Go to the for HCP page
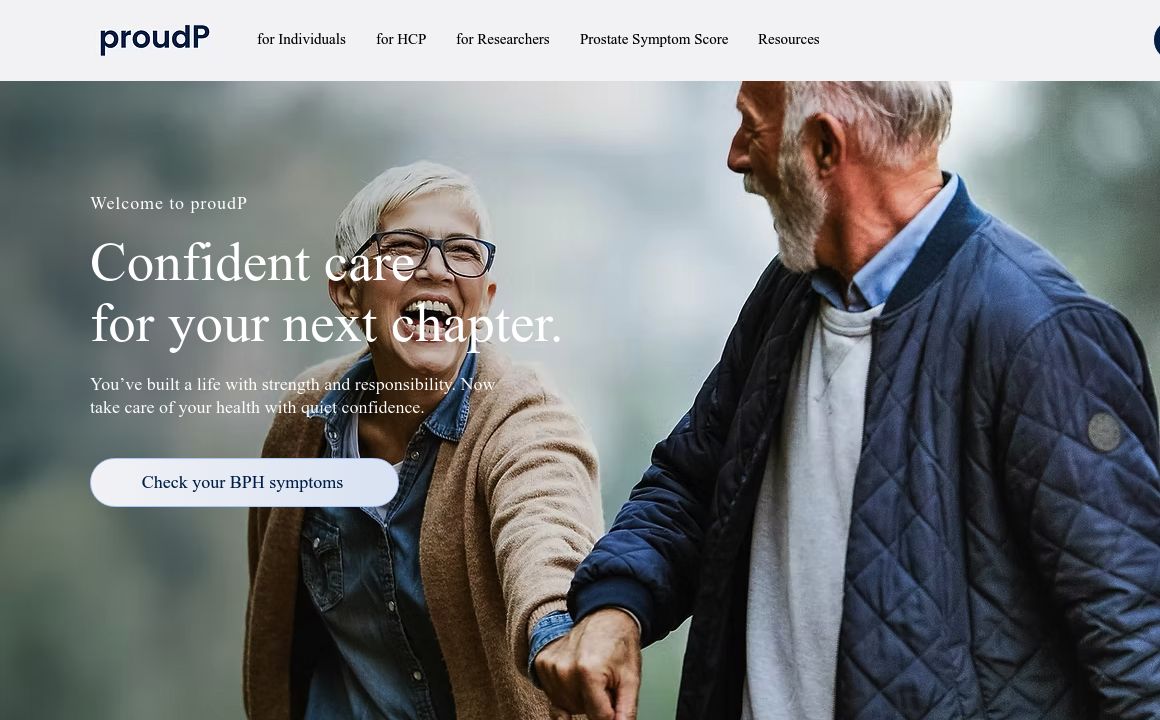The image size is (1160, 720). click(x=401, y=39)
